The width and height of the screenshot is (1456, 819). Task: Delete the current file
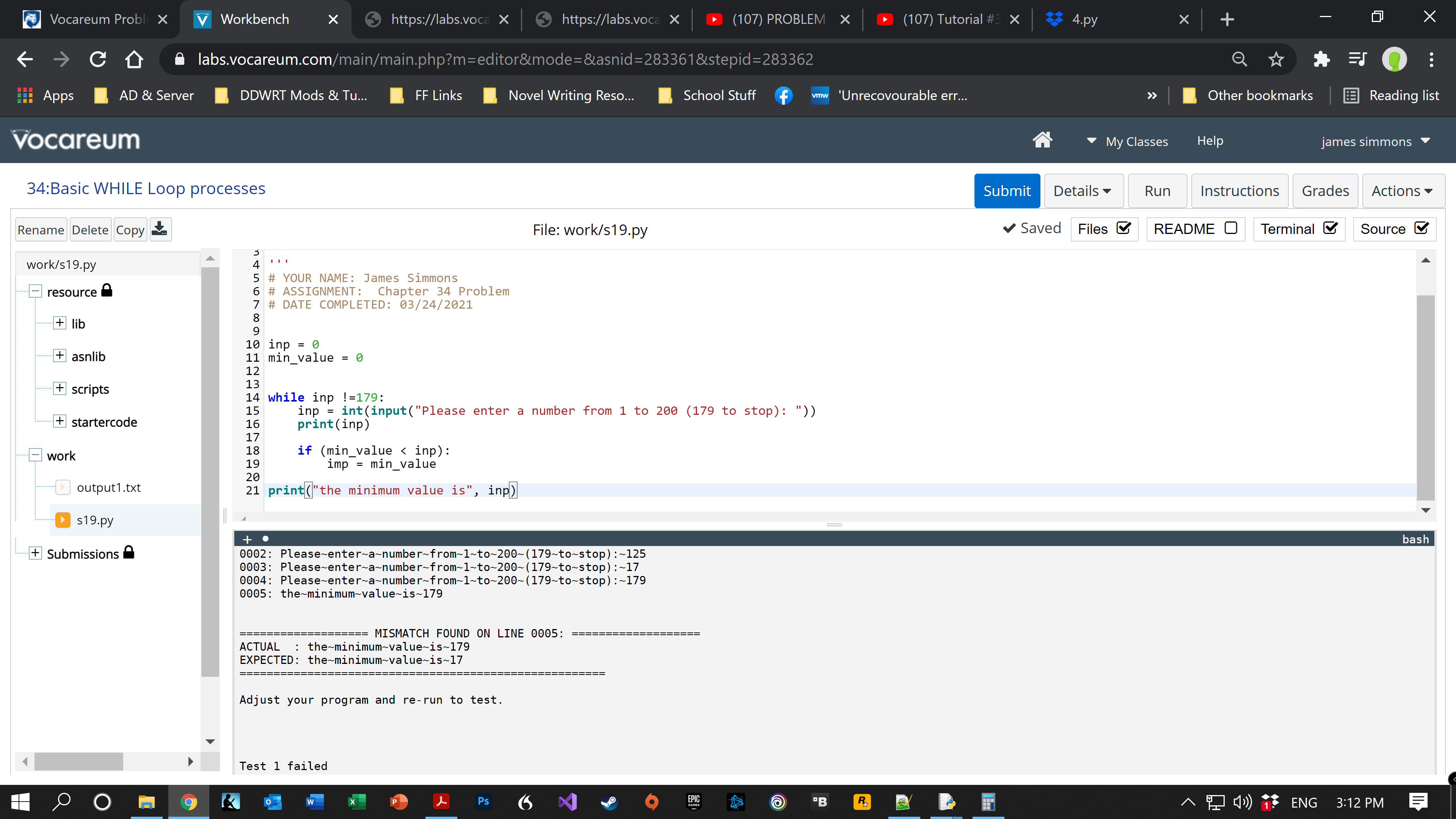tap(90, 229)
